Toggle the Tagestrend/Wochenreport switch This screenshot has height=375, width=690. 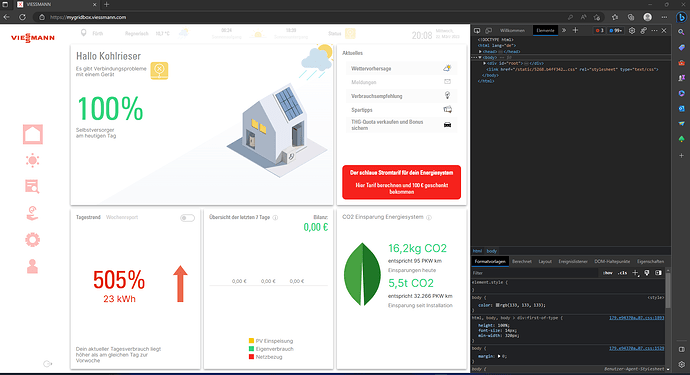187,218
